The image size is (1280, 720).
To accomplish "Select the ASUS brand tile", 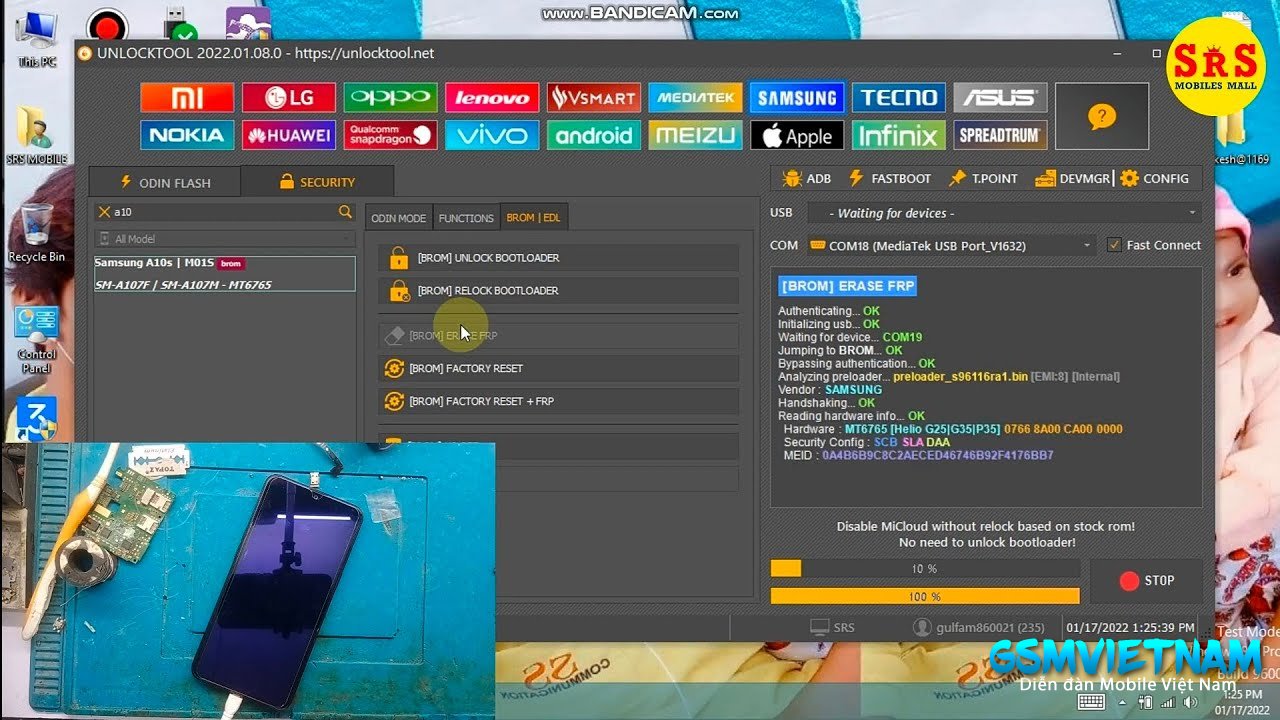I will (x=1000, y=97).
